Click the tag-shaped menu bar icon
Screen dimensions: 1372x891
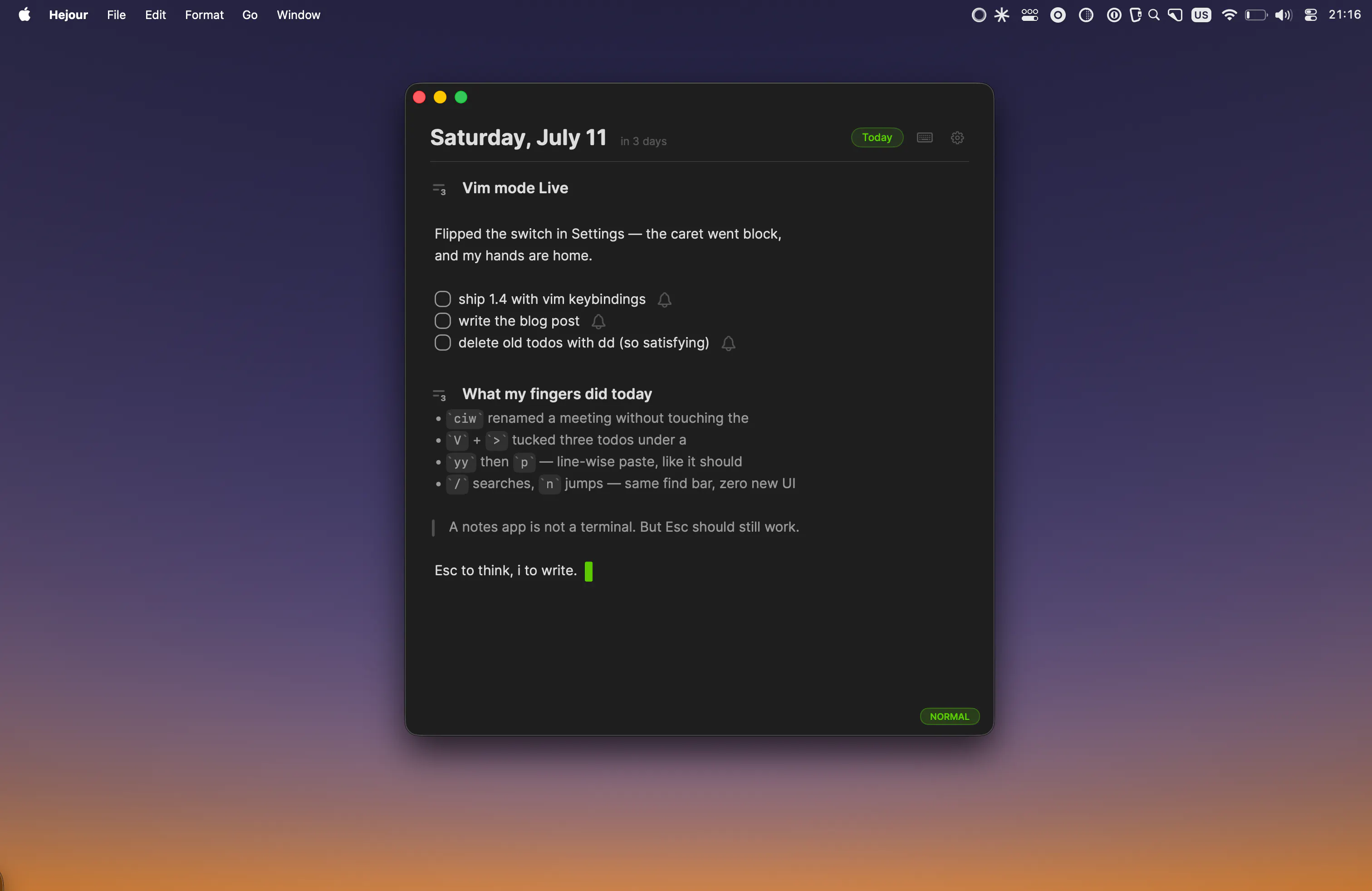click(1175, 15)
